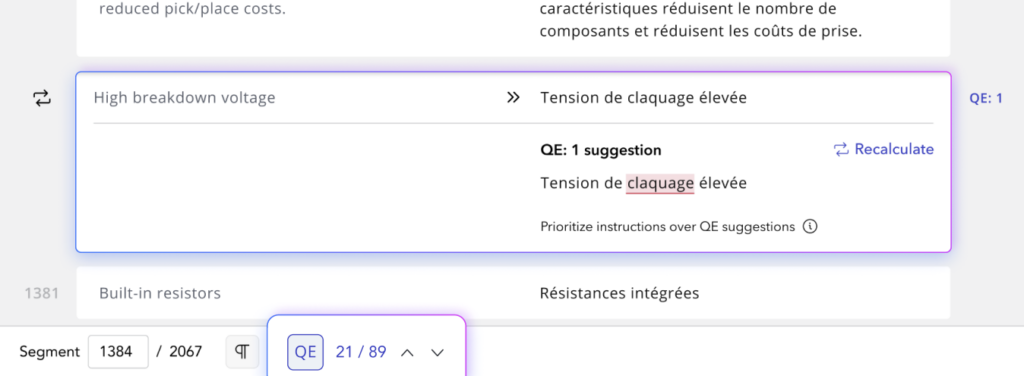Select segment number 1381 in the left margin
Image resolution: width=1024 pixels, height=376 pixels.
42,294
